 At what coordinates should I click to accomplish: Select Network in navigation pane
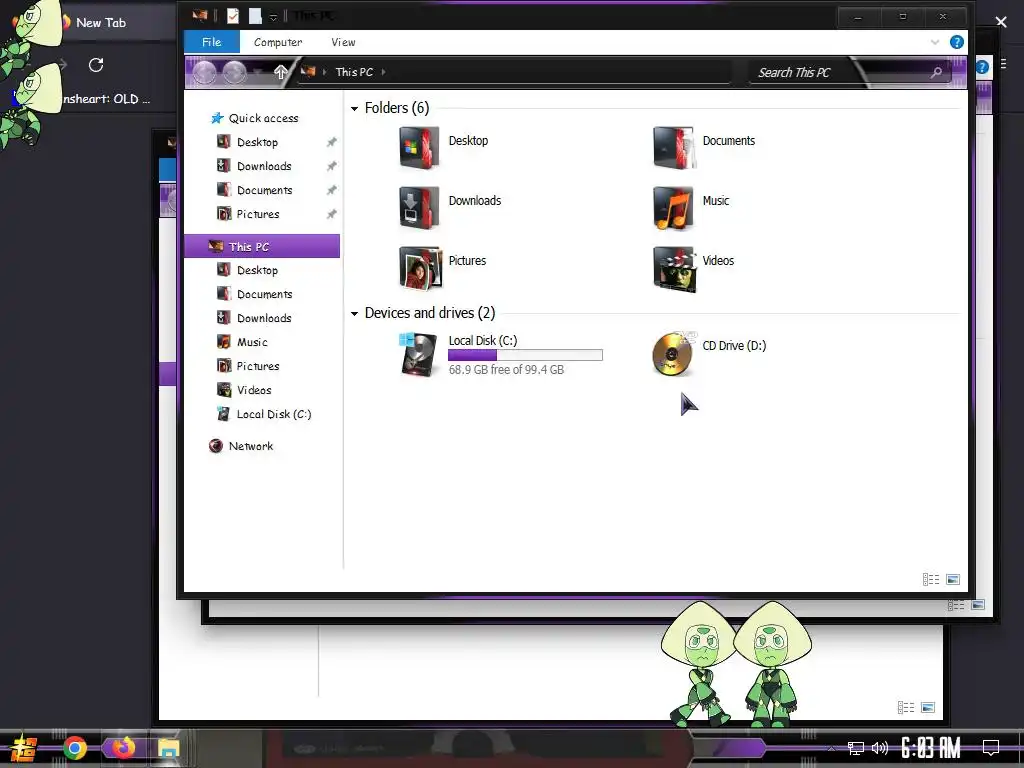coord(251,446)
